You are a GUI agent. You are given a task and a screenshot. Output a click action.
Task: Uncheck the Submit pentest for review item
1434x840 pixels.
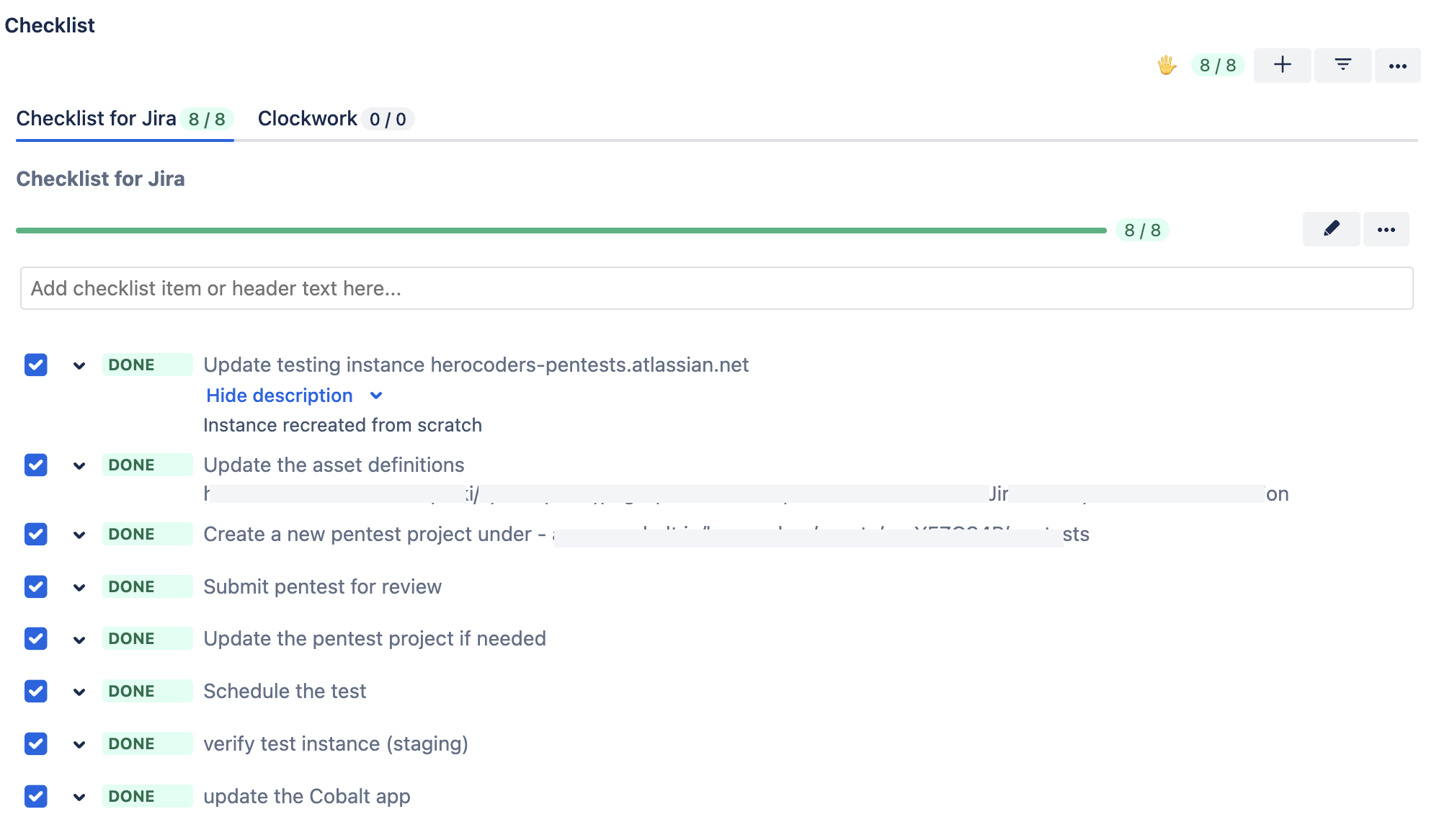coord(35,586)
